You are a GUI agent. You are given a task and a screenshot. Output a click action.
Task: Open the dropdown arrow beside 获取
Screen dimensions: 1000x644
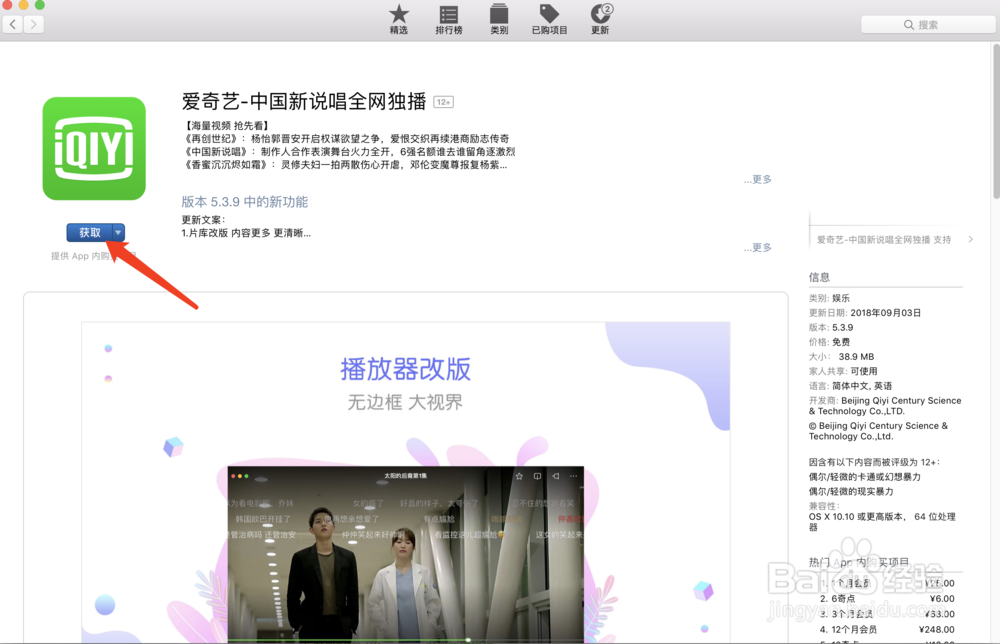(x=119, y=233)
